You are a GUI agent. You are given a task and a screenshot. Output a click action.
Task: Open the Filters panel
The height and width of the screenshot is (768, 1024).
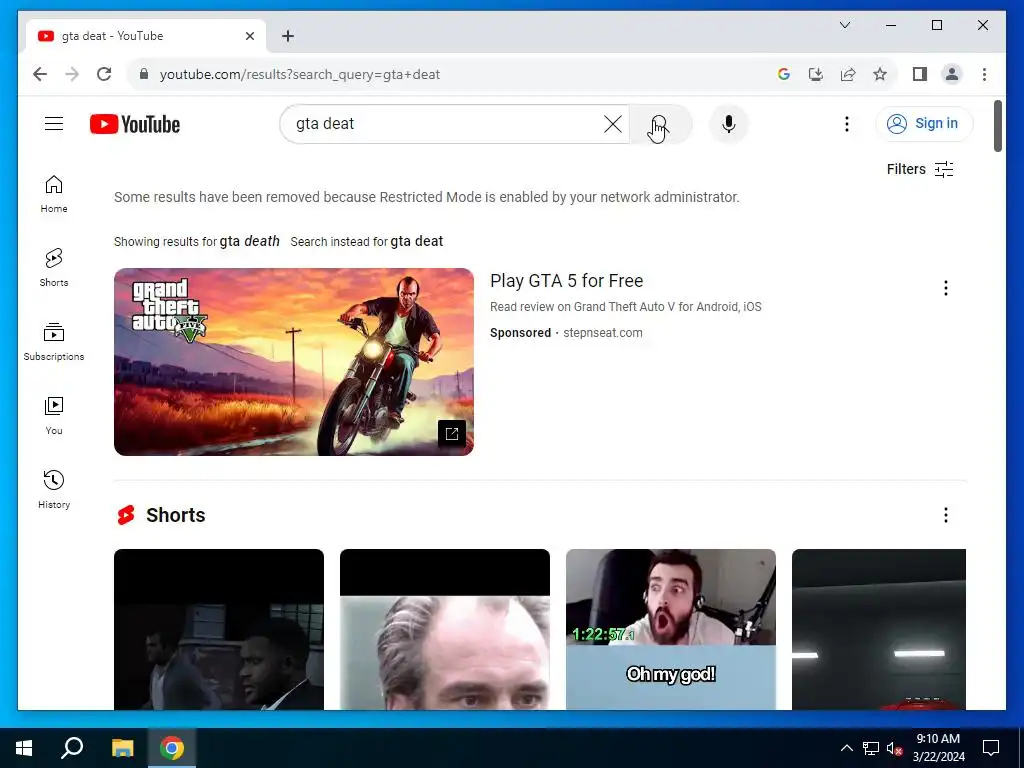point(920,169)
